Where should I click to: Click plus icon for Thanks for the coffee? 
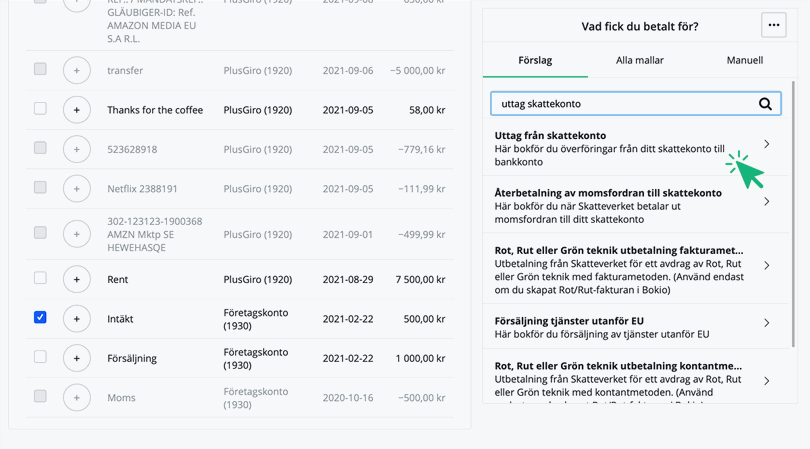tap(77, 110)
